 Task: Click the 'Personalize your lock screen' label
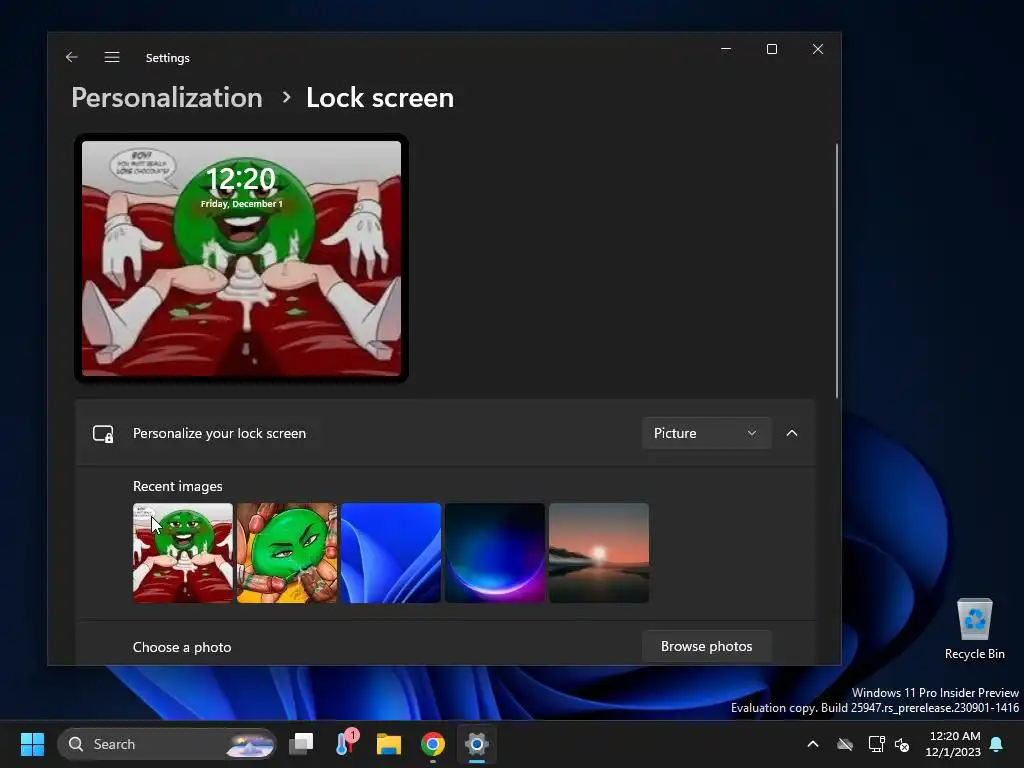point(219,434)
